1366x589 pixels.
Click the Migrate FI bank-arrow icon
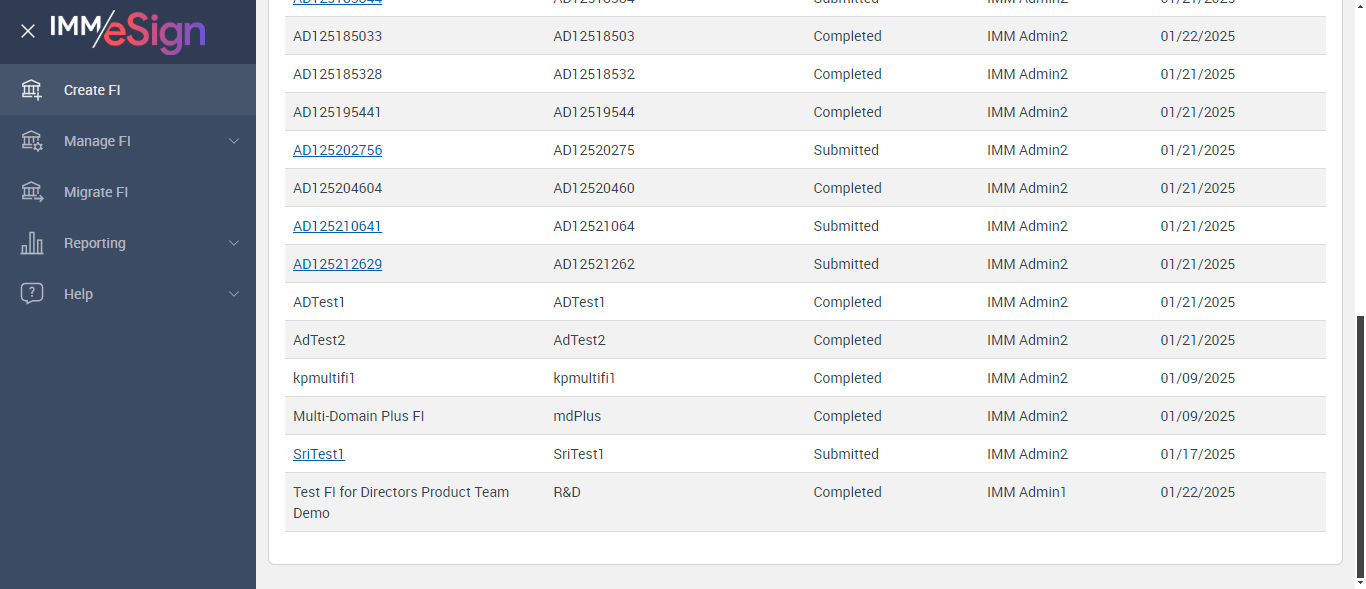click(x=32, y=192)
